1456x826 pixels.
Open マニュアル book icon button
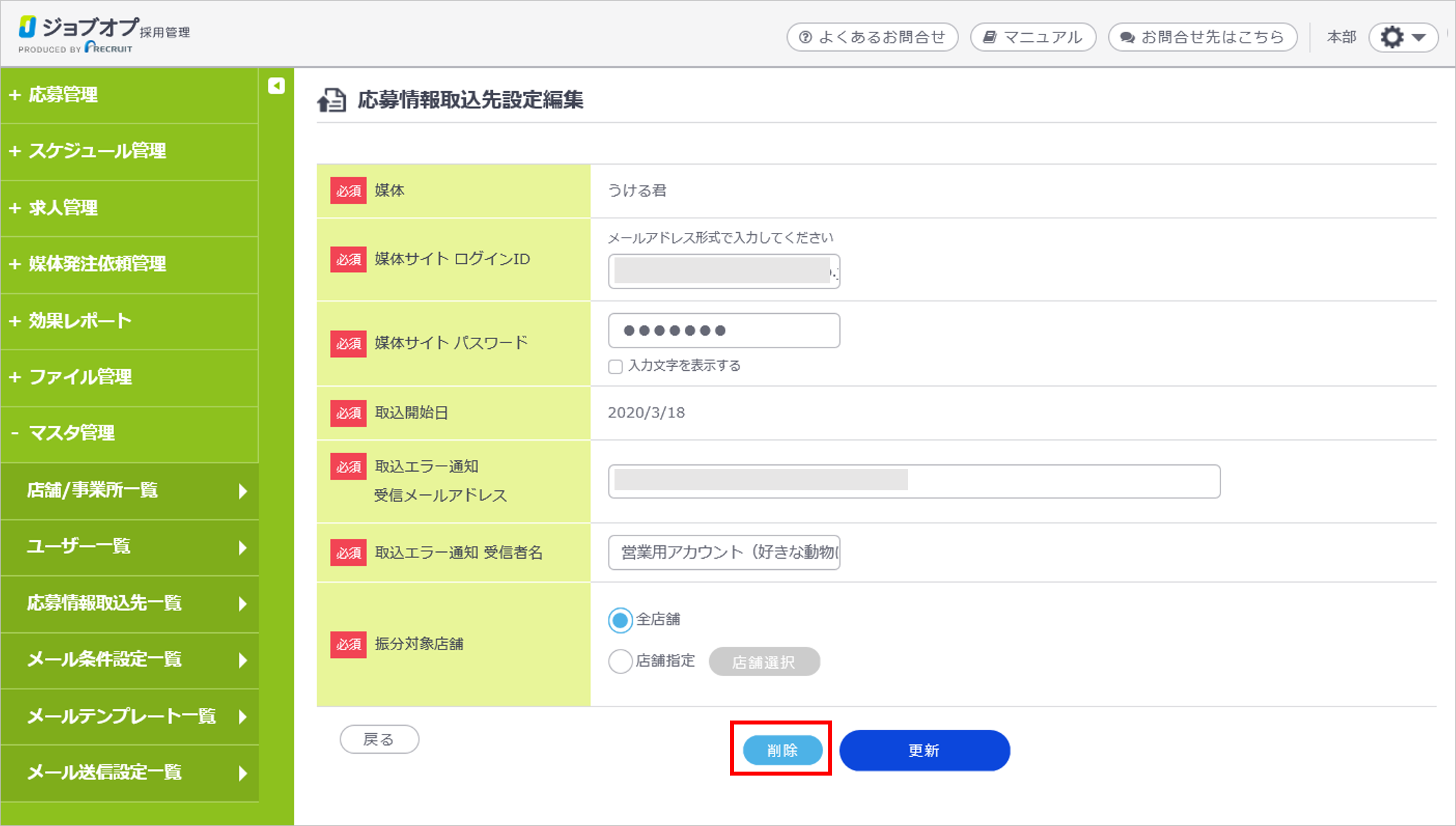[1033, 37]
